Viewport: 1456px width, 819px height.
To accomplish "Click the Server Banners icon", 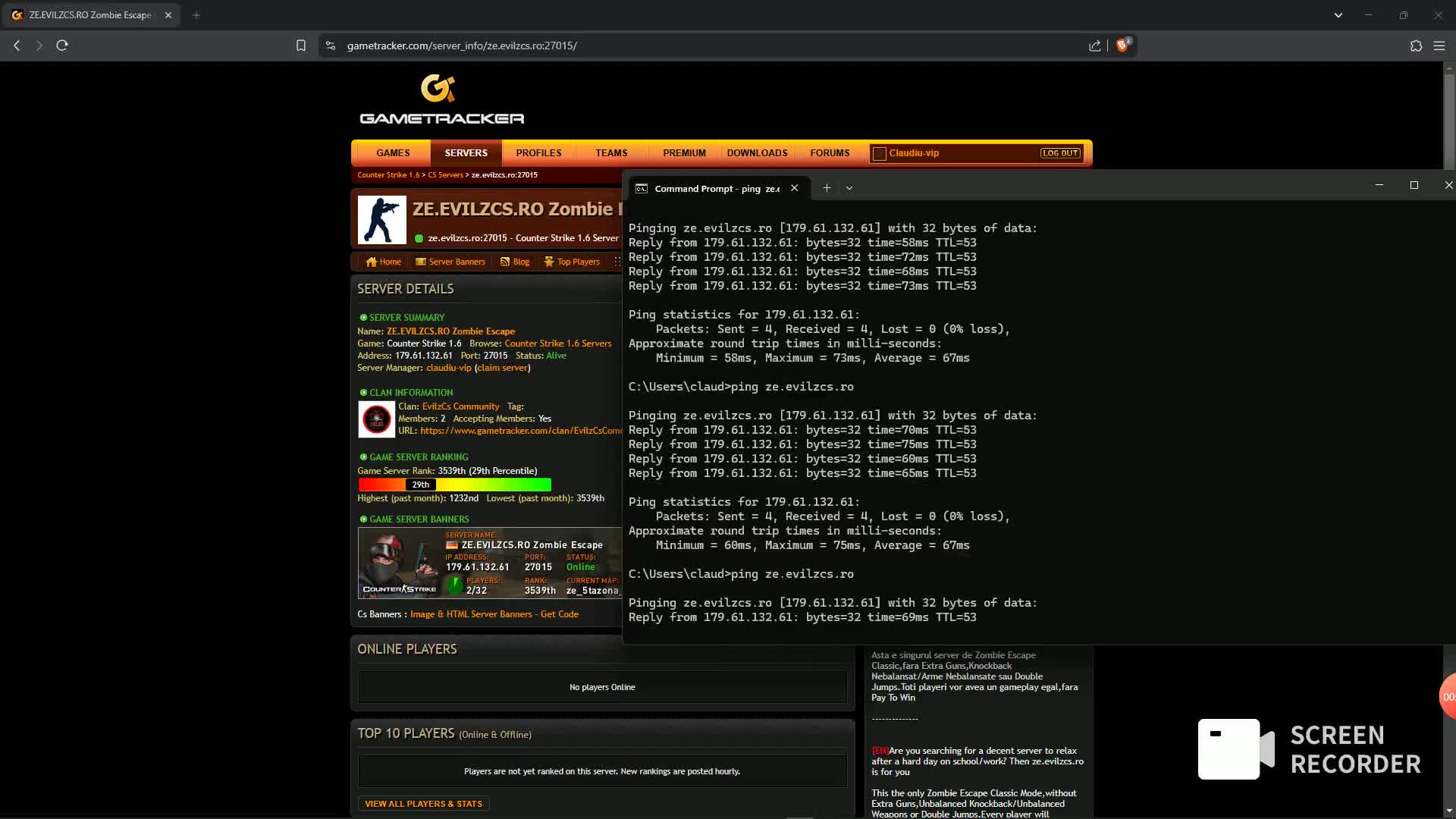I will click(421, 262).
